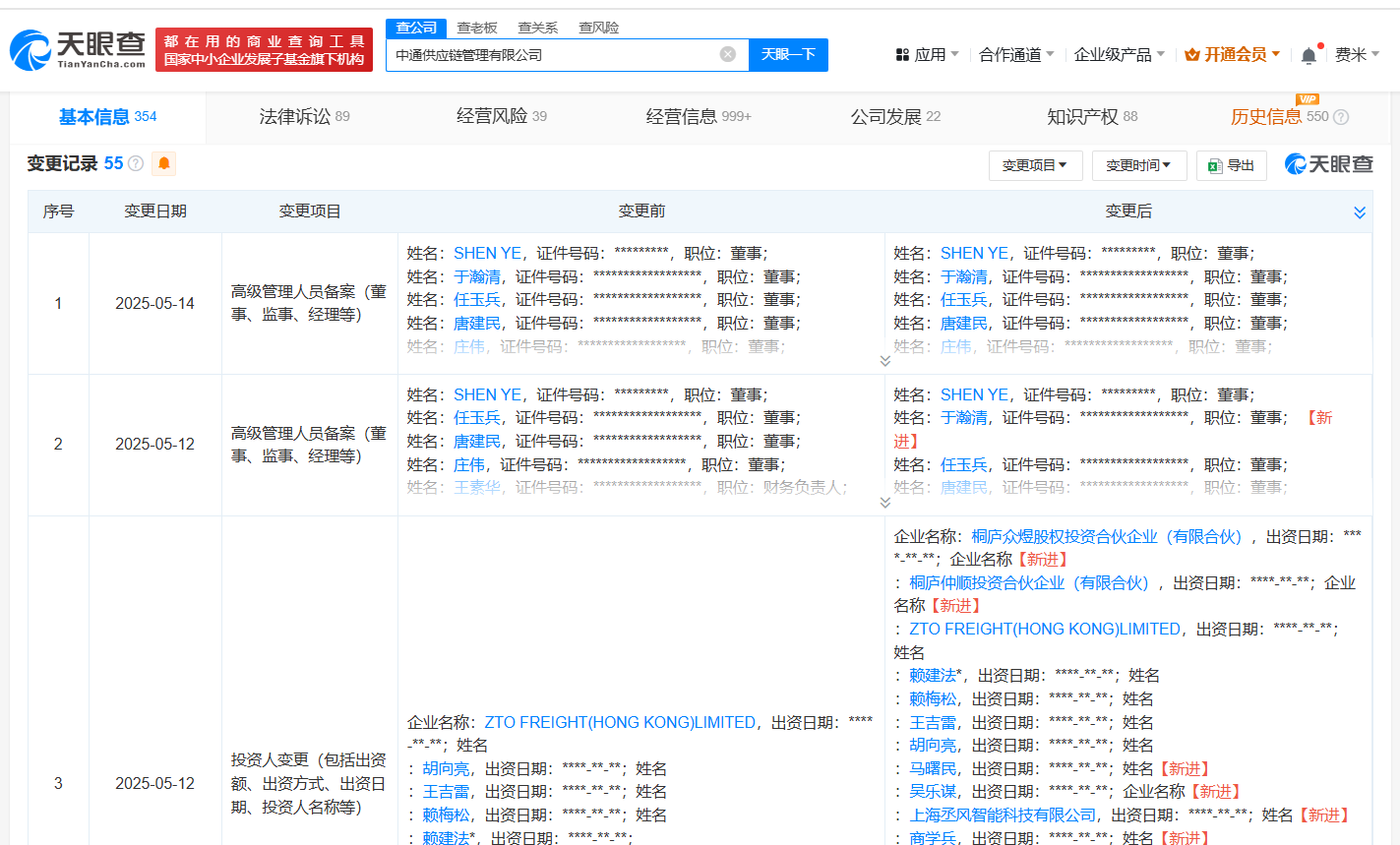Click inside the company search input field
The height and width of the screenshot is (845, 1400).
click(551, 54)
